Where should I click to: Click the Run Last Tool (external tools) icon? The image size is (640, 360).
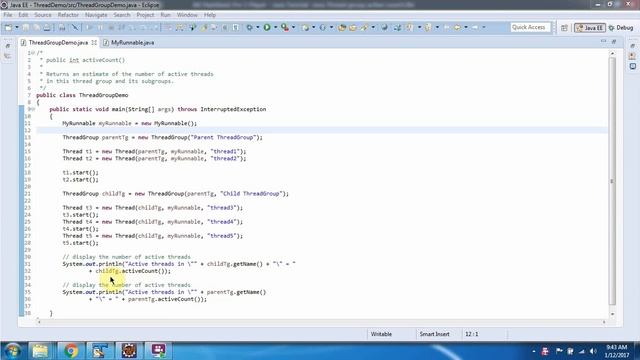[x=285, y=27]
